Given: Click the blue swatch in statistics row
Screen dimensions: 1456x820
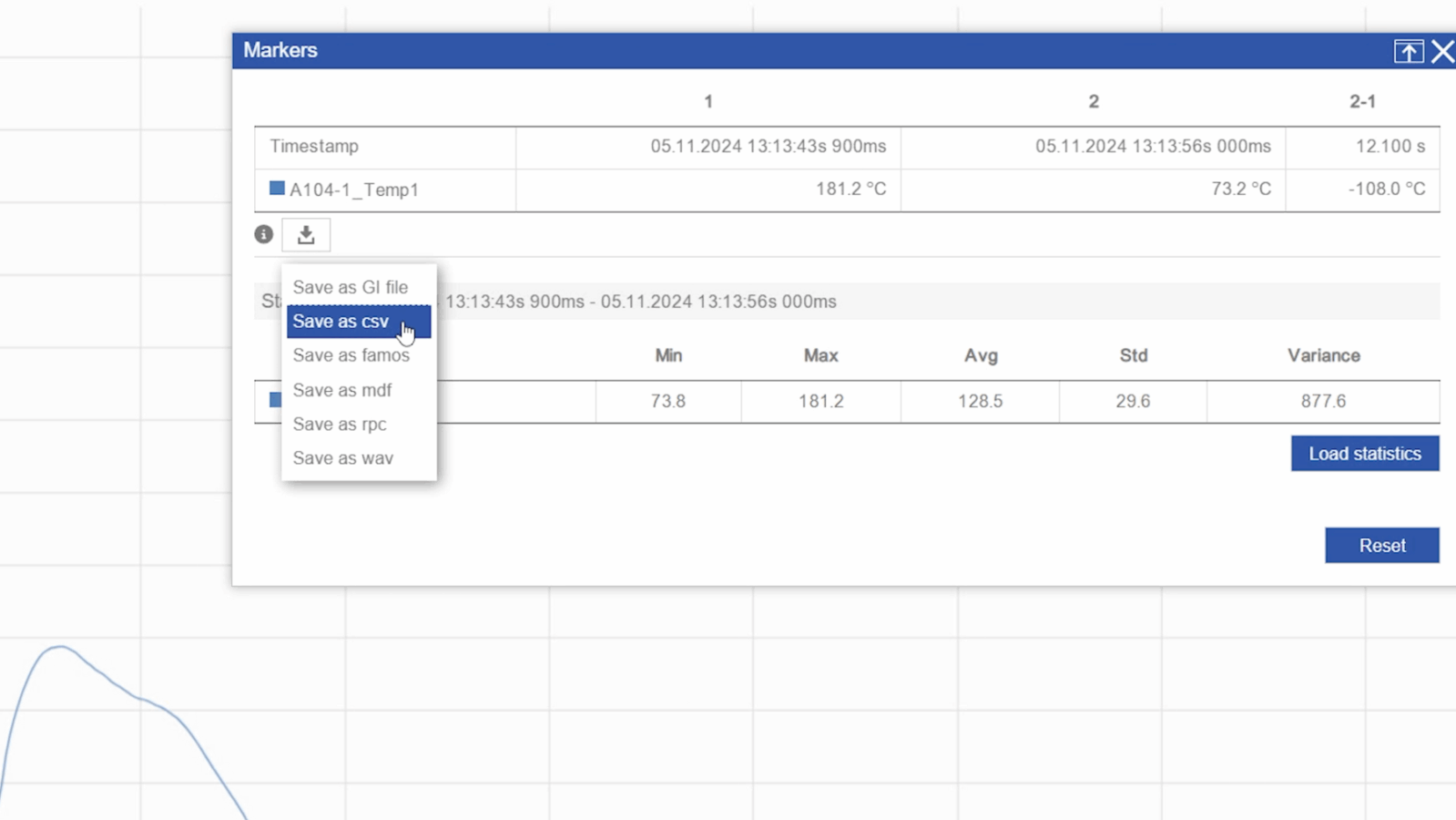Looking at the screenshot, I should point(275,400).
